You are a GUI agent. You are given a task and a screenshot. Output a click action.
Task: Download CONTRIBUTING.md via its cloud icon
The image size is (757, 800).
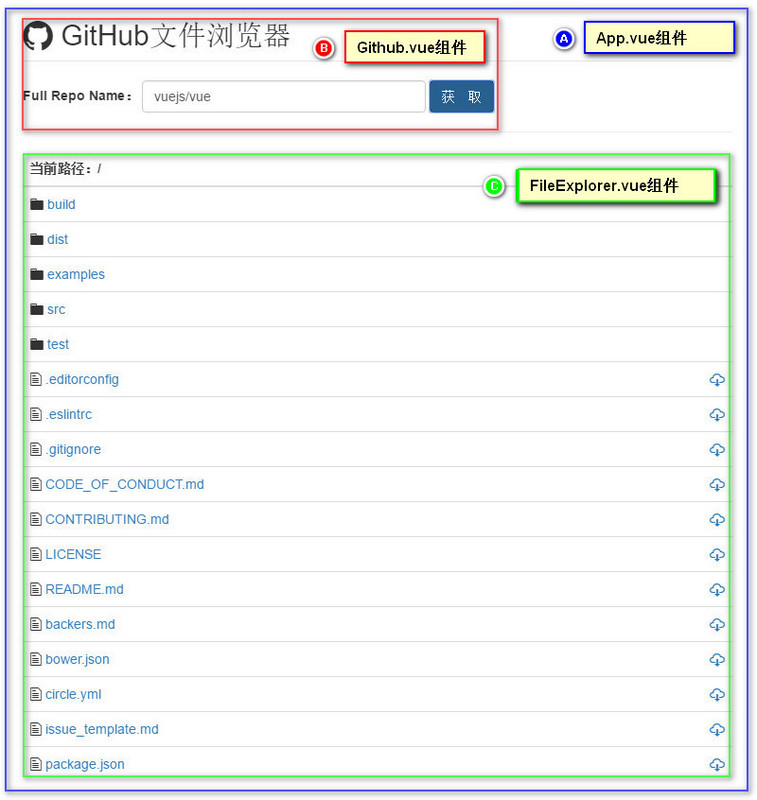pyautogui.click(x=717, y=519)
